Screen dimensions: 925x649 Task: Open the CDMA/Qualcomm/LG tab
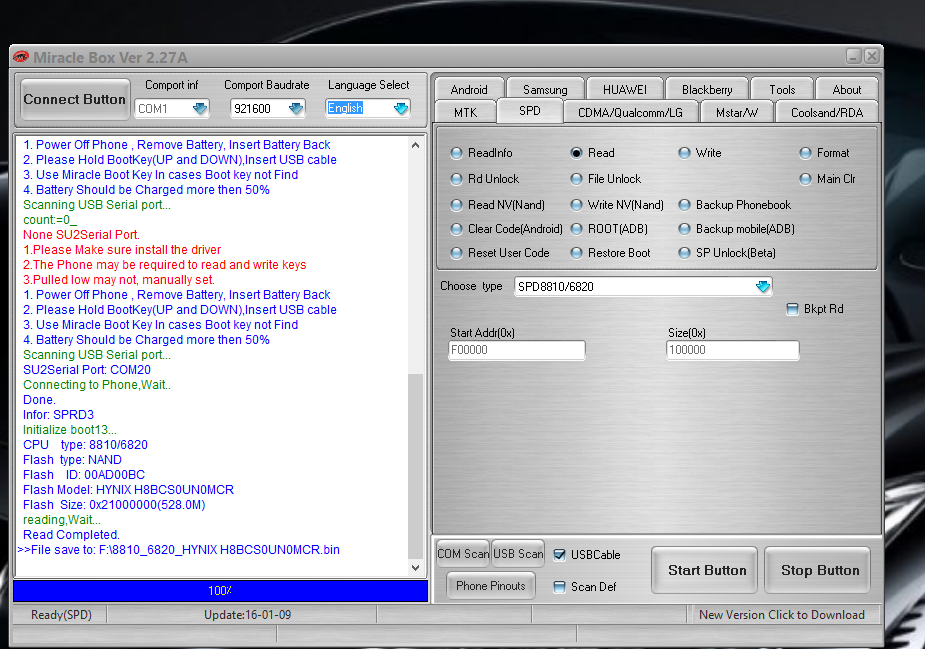coord(630,112)
